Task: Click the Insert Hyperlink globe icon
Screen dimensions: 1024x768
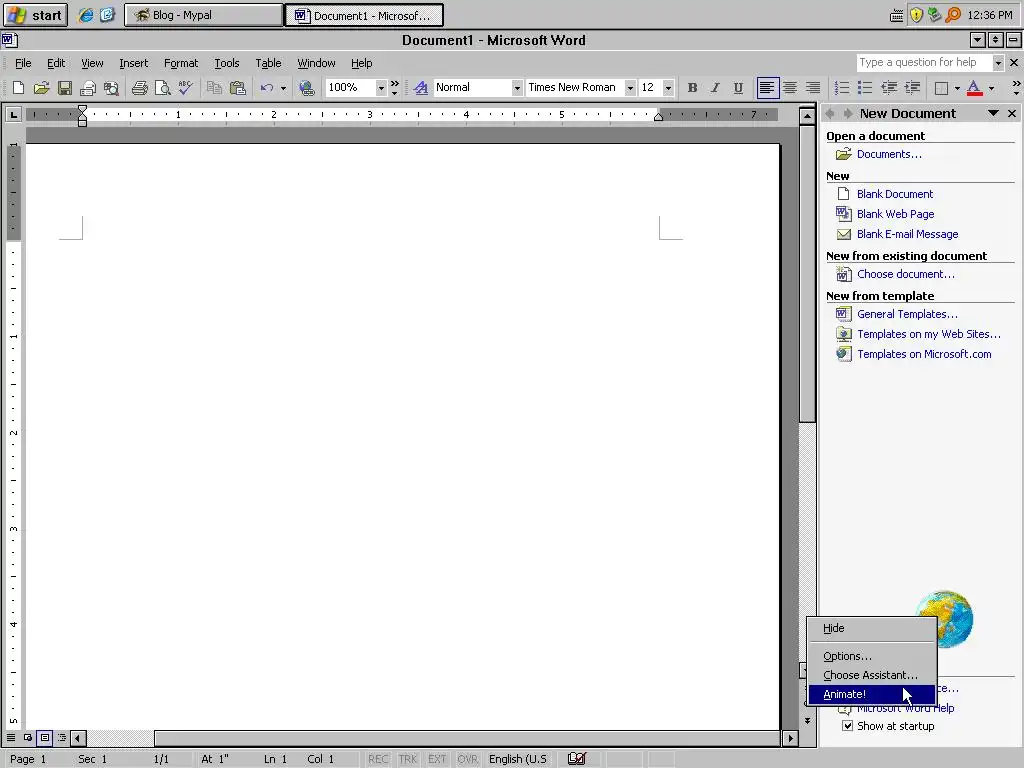Action: point(306,88)
